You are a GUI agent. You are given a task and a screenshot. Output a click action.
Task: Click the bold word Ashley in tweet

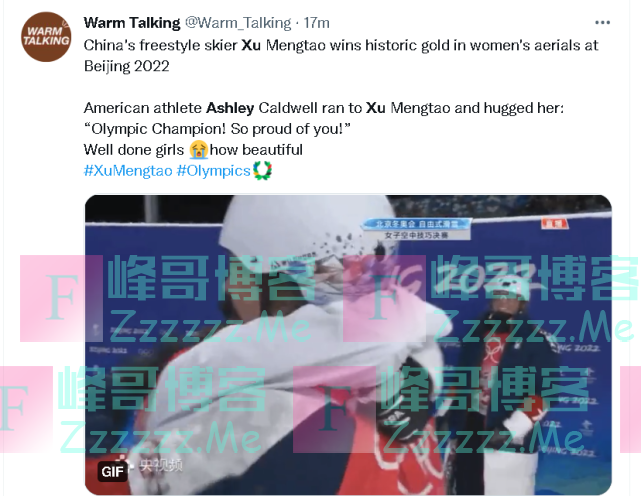230,108
